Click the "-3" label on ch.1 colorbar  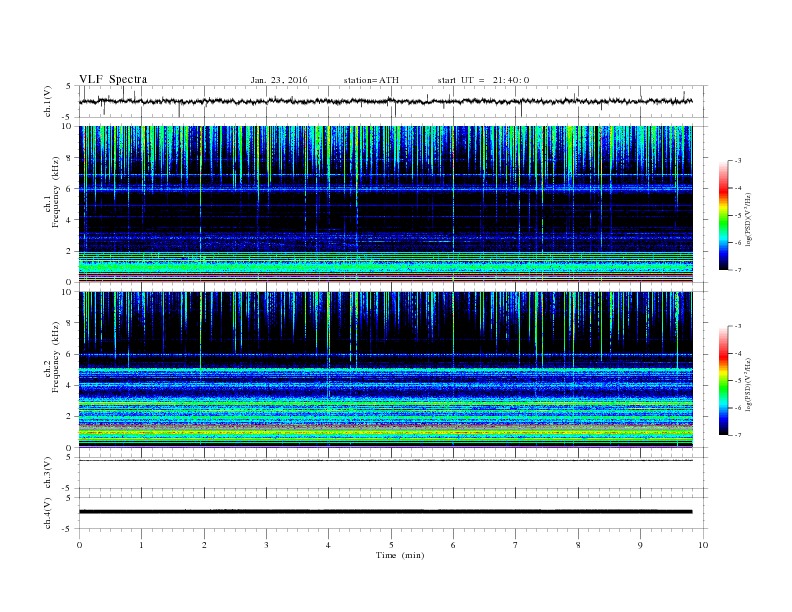738,161
